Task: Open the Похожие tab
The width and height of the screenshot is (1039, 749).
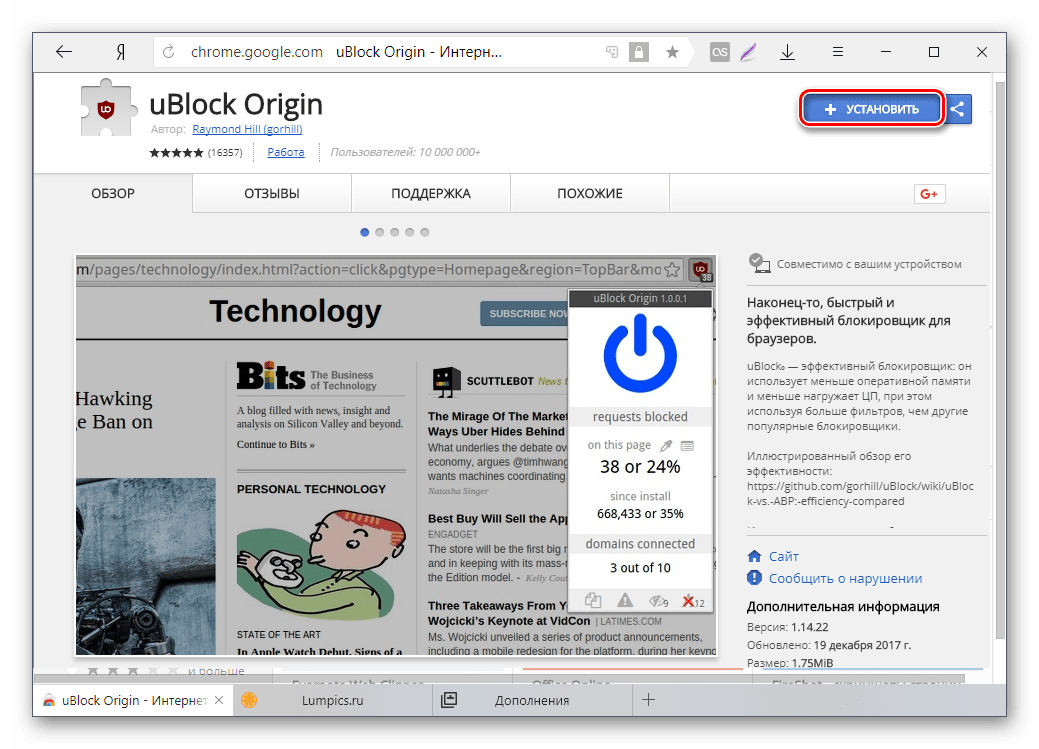Action: [x=590, y=194]
